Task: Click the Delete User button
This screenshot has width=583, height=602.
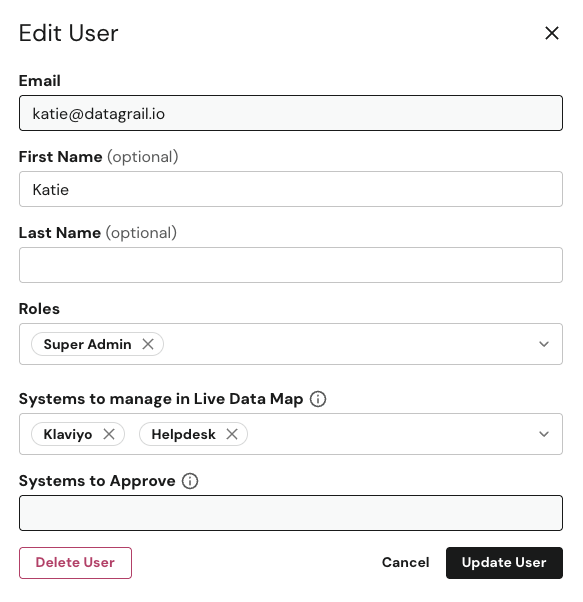Action: 75,563
